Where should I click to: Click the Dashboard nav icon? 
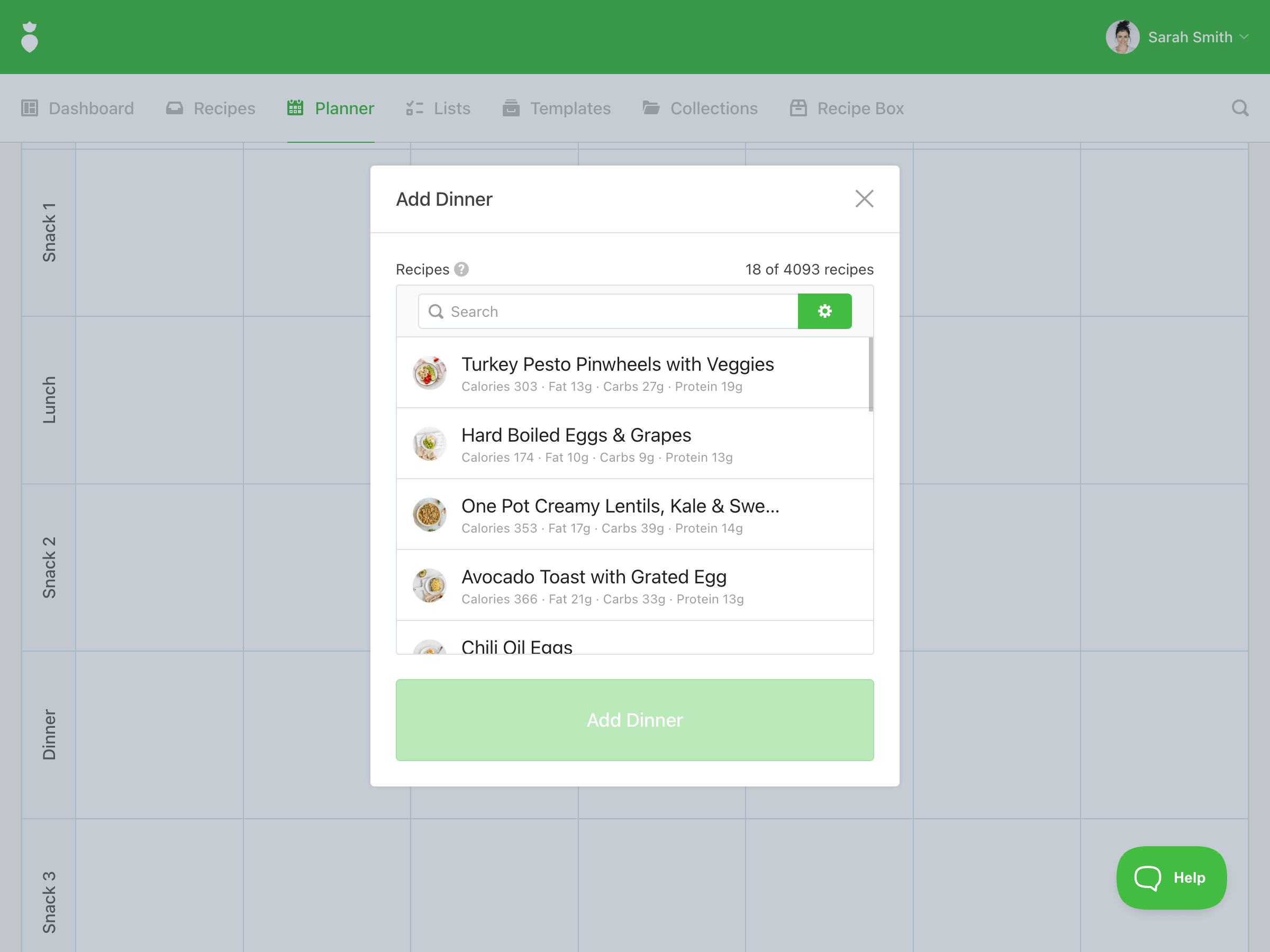(x=30, y=108)
